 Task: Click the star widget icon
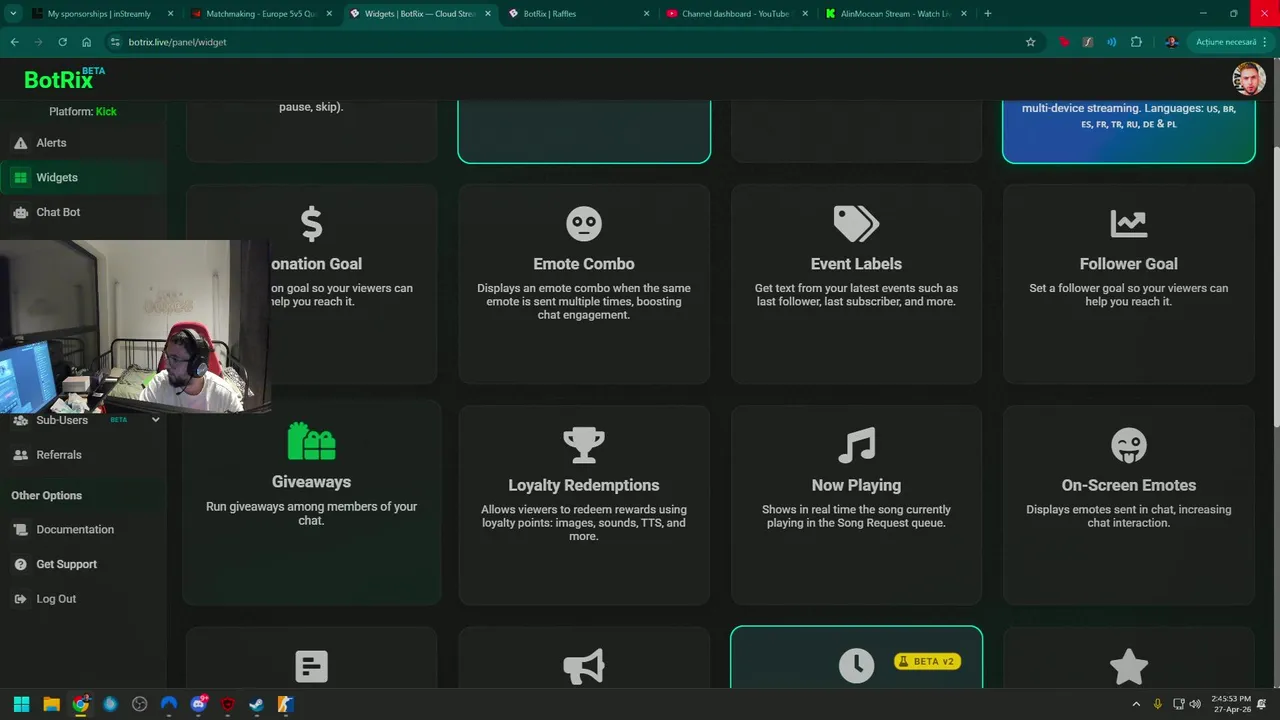click(x=1129, y=667)
